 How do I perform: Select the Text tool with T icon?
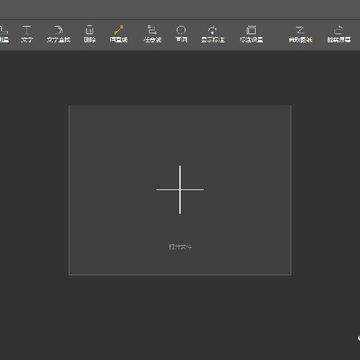tap(26, 34)
